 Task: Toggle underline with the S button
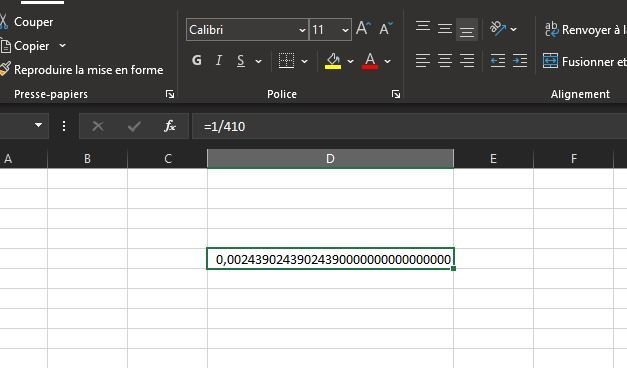point(241,61)
